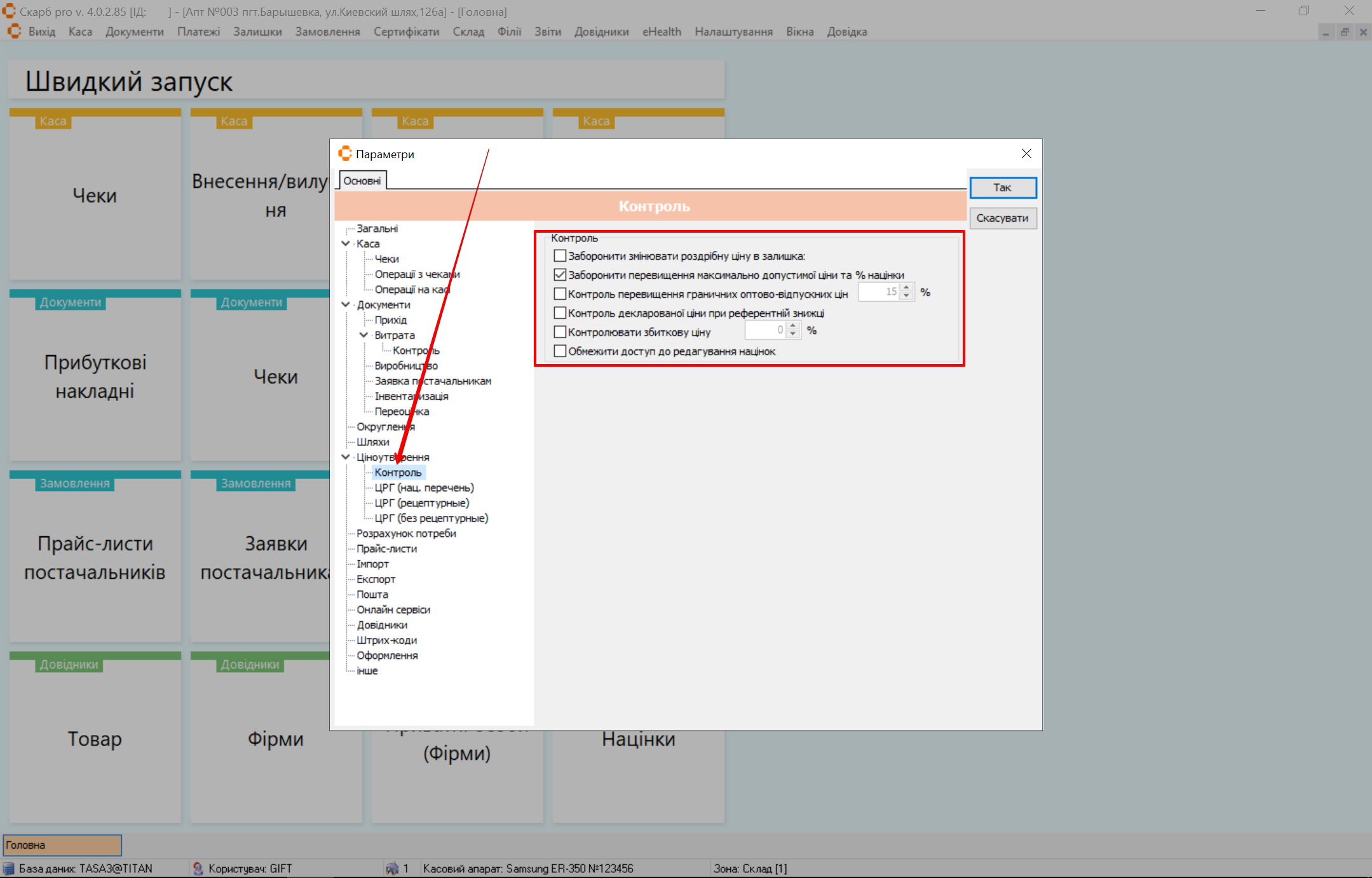
Task: Open the Налаштування menu
Action: click(x=733, y=32)
